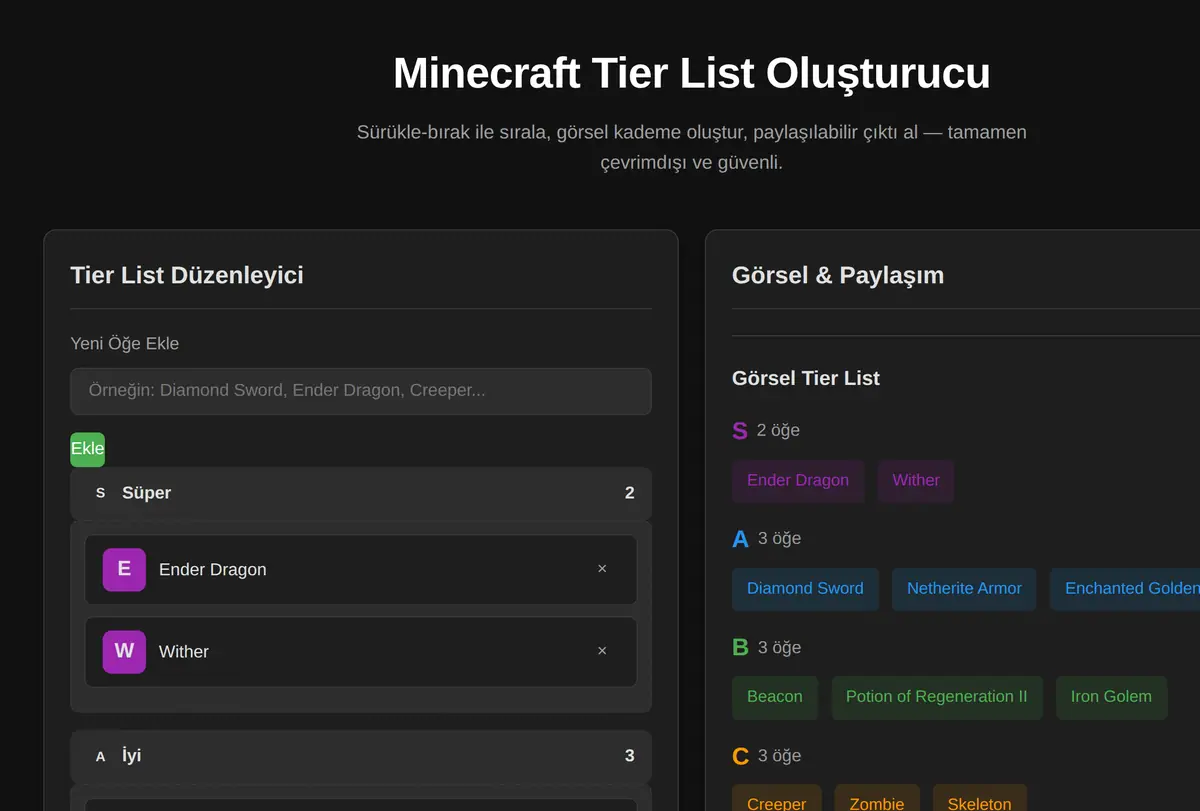Click the Skeleton chip
Screen dimensions: 1200x811
(x=979, y=798)
